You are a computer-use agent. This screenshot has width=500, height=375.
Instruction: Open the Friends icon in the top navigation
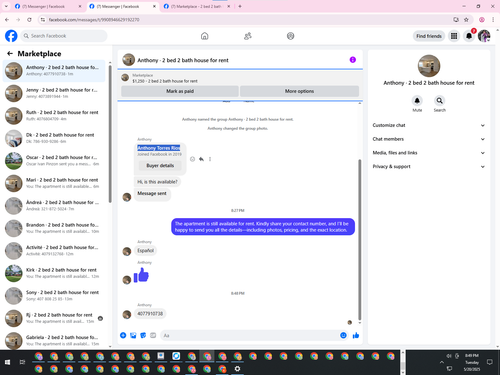pyautogui.click(x=248, y=36)
